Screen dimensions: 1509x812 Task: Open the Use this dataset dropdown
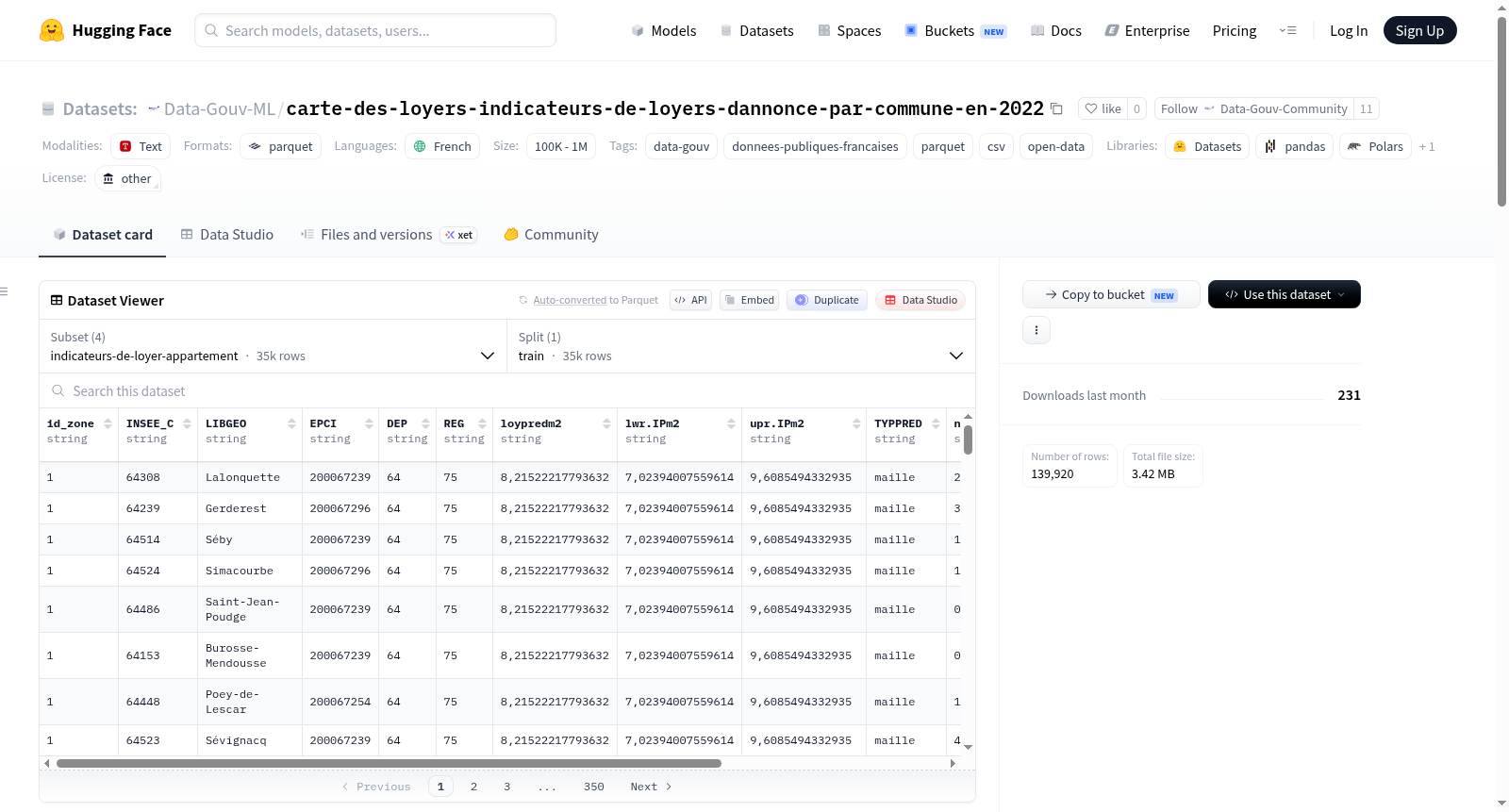(1285, 294)
